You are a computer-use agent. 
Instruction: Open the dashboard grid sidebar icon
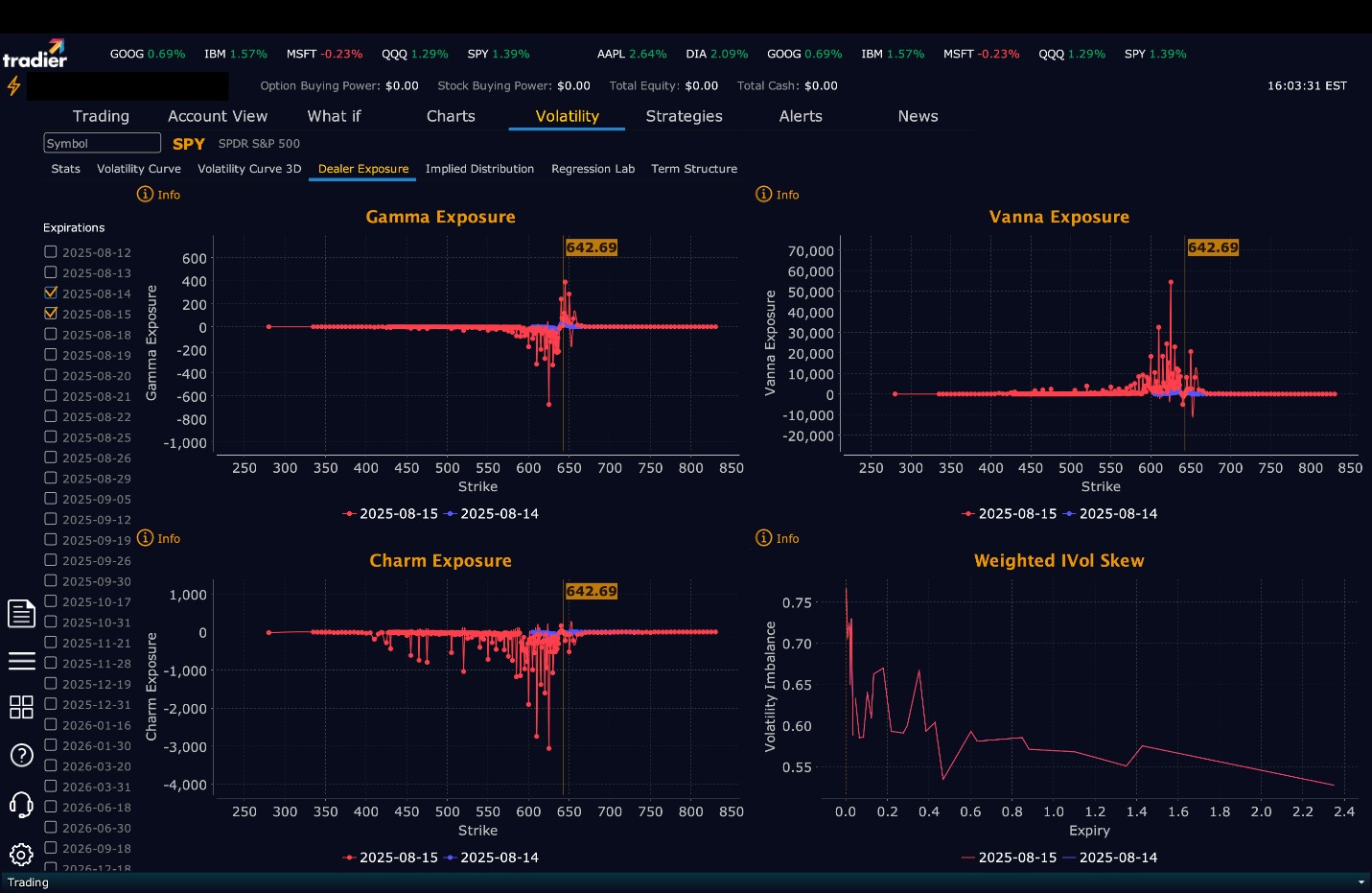pyautogui.click(x=21, y=707)
